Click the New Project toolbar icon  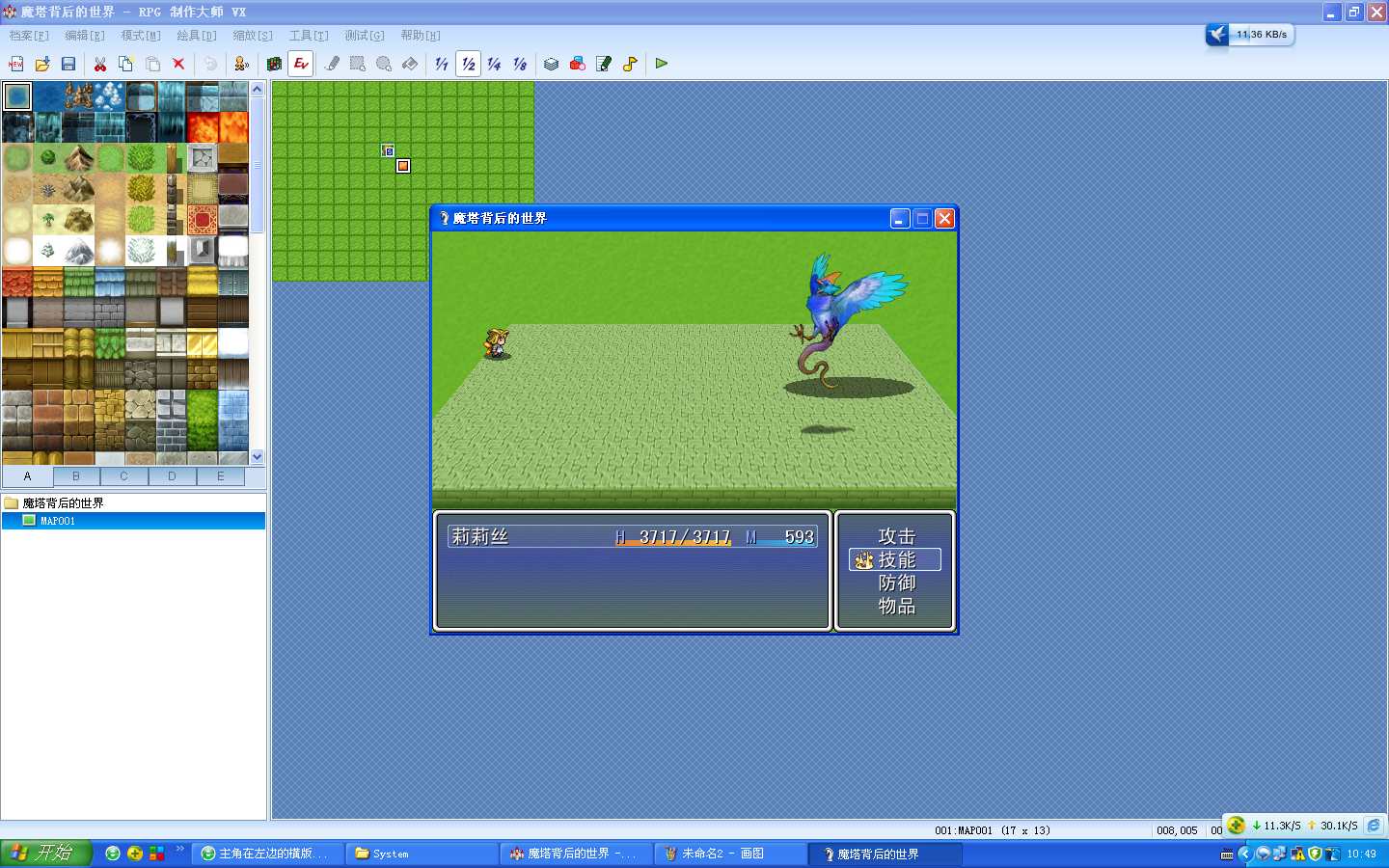16,64
